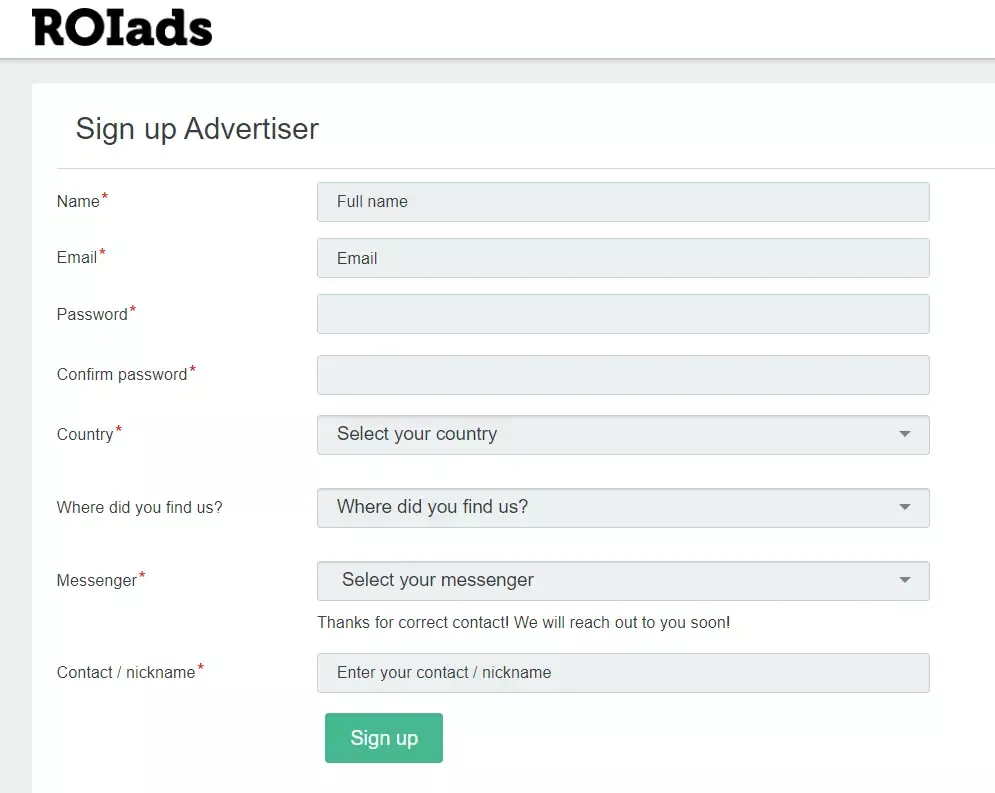
Task: Click the Email field label
Action: (77, 258)
